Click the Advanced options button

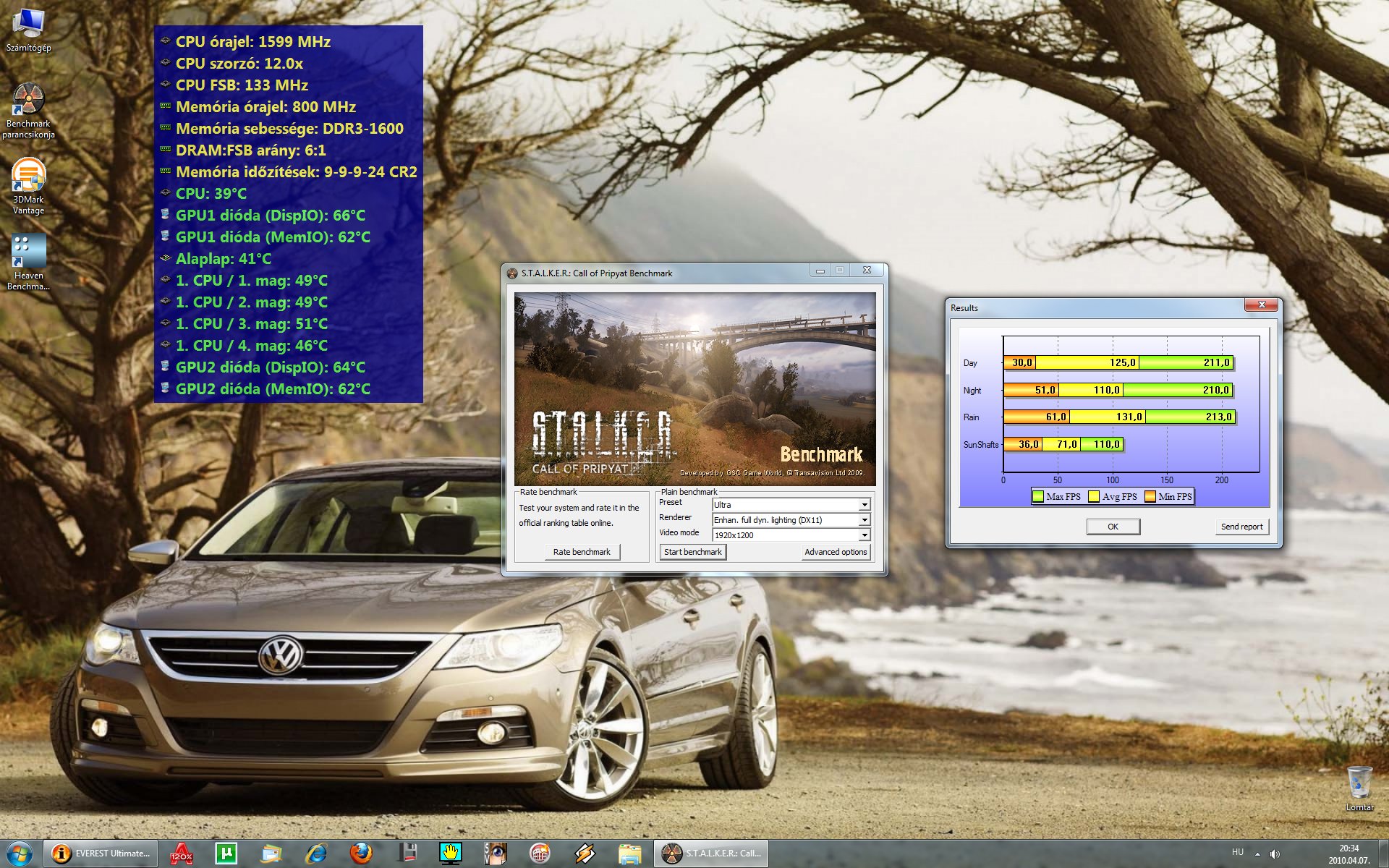(x=836, y=552)
